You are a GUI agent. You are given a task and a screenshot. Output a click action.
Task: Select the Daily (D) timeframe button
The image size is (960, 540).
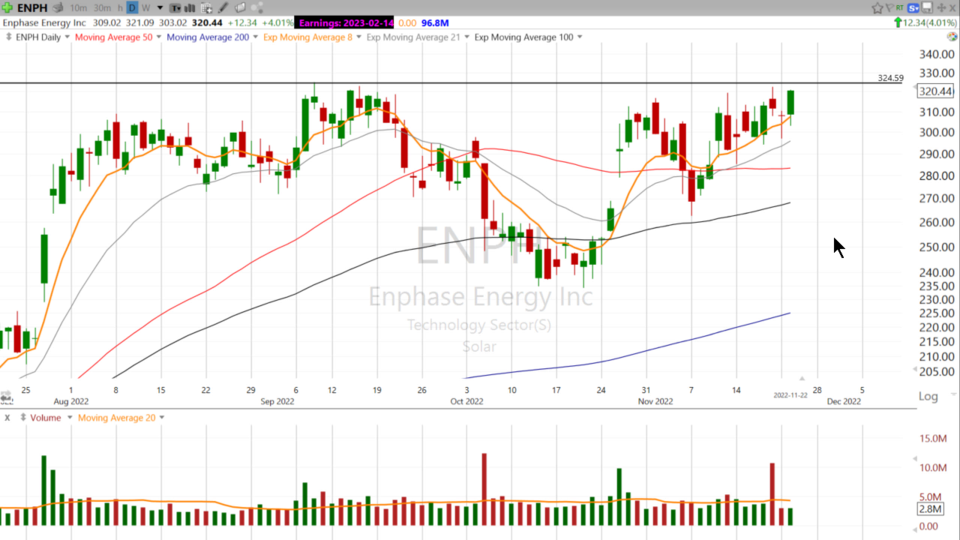pos(132,8)
